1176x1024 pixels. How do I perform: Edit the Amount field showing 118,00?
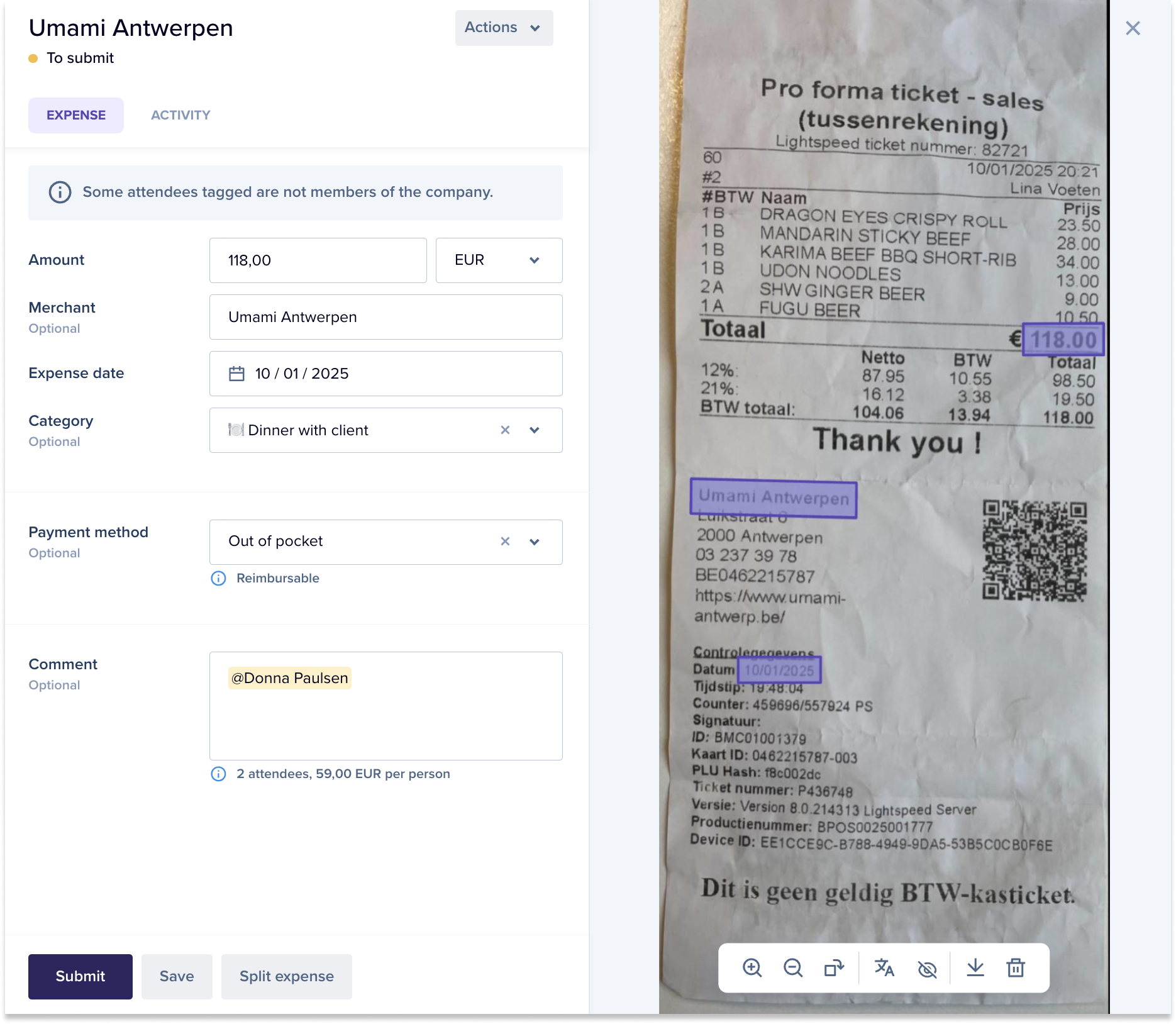pos(318,260)
